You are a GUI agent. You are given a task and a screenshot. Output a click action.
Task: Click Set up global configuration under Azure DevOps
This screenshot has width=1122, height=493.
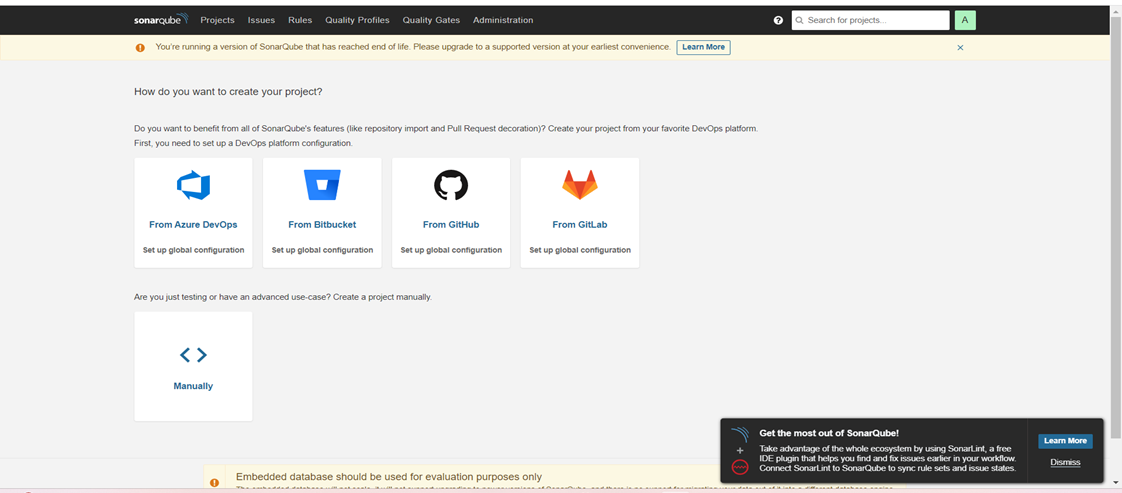tap(193, 250)
